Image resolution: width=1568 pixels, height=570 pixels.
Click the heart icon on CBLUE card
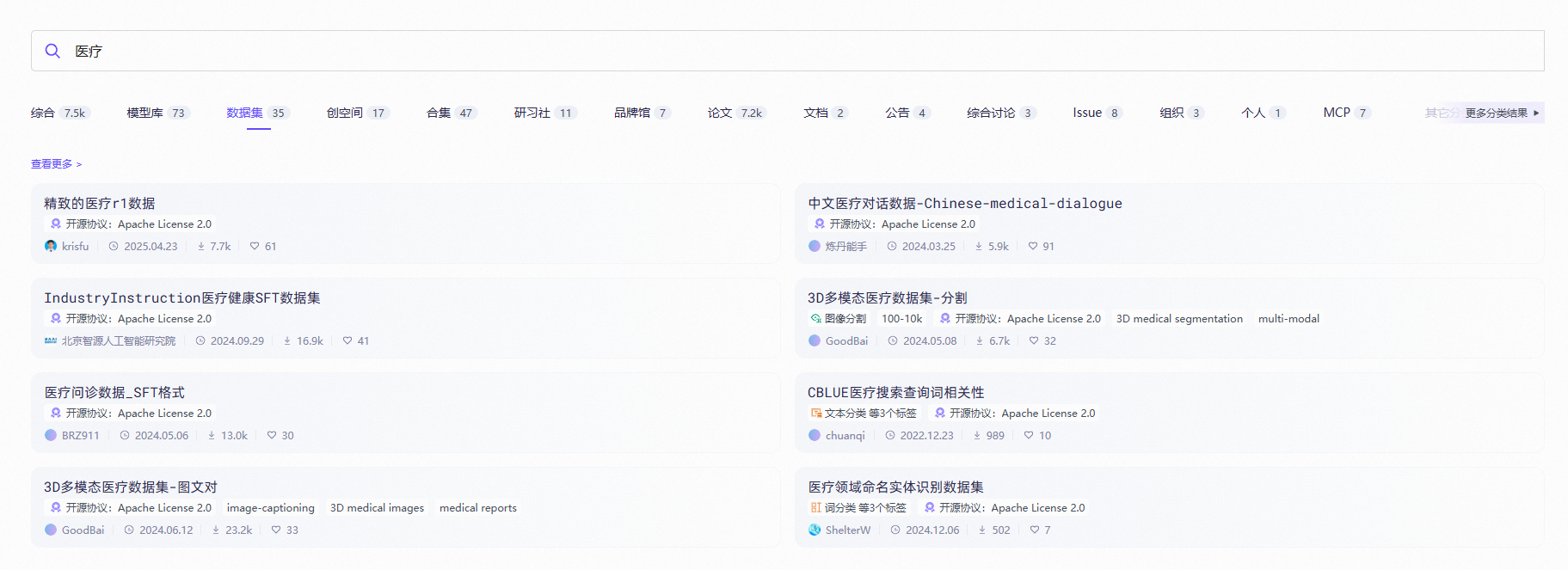pos(1029,435)
